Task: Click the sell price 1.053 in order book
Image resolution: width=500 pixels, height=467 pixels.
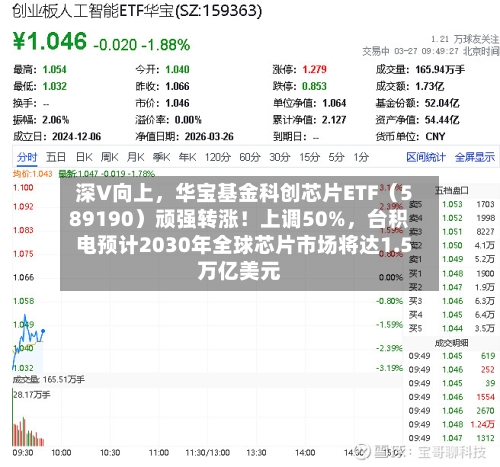Action: tap(452, 204)
